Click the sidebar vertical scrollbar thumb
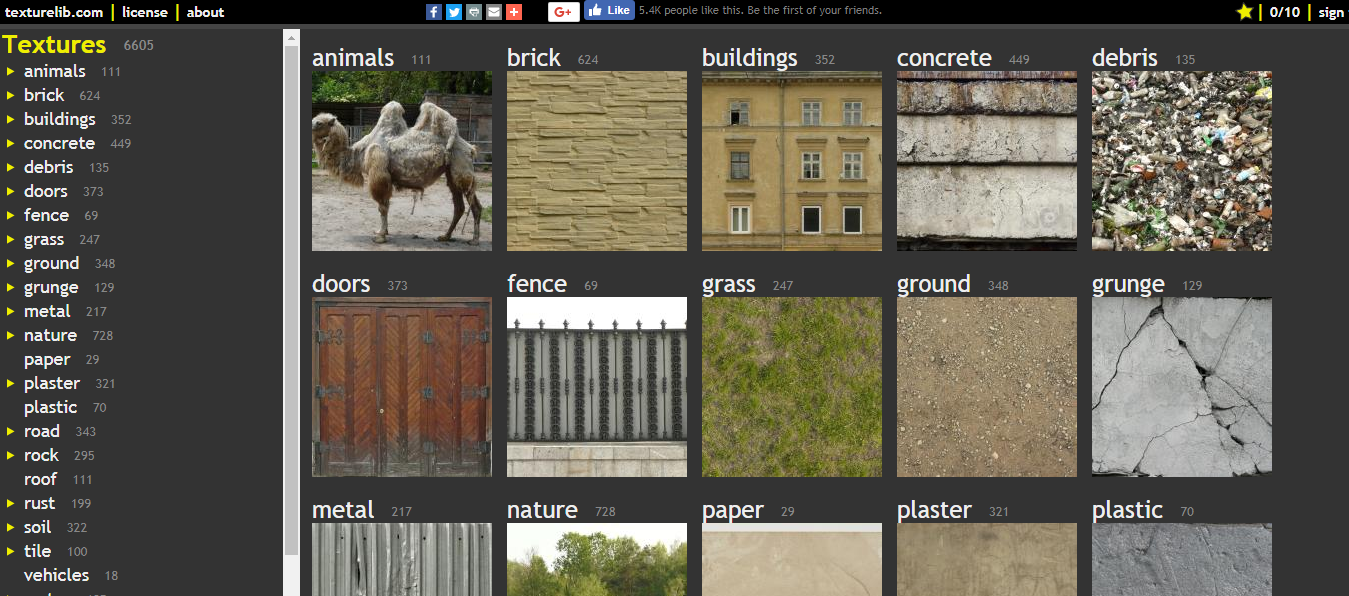Screen dimensions: 1349x596 pos(291,300)
